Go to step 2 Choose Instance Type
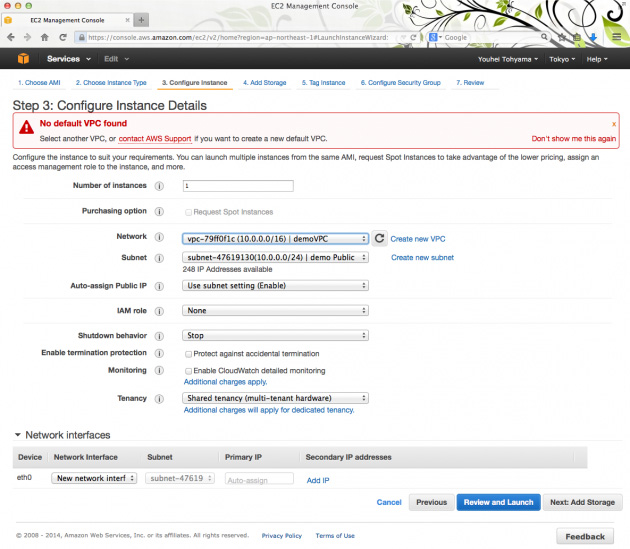The width and height of the screenshot is (630, 549). pos(111,82)
